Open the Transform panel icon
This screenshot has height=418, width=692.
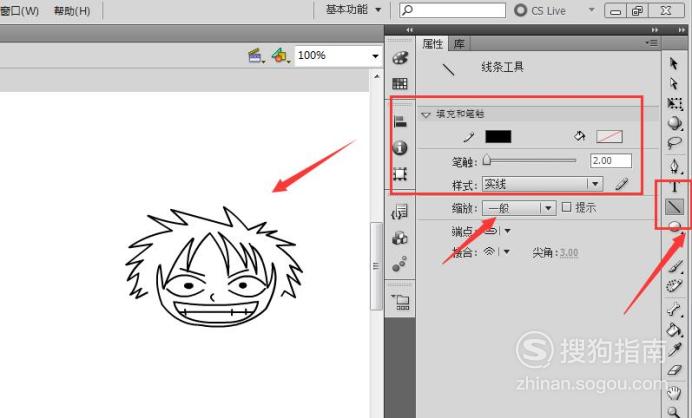point(400,173)
